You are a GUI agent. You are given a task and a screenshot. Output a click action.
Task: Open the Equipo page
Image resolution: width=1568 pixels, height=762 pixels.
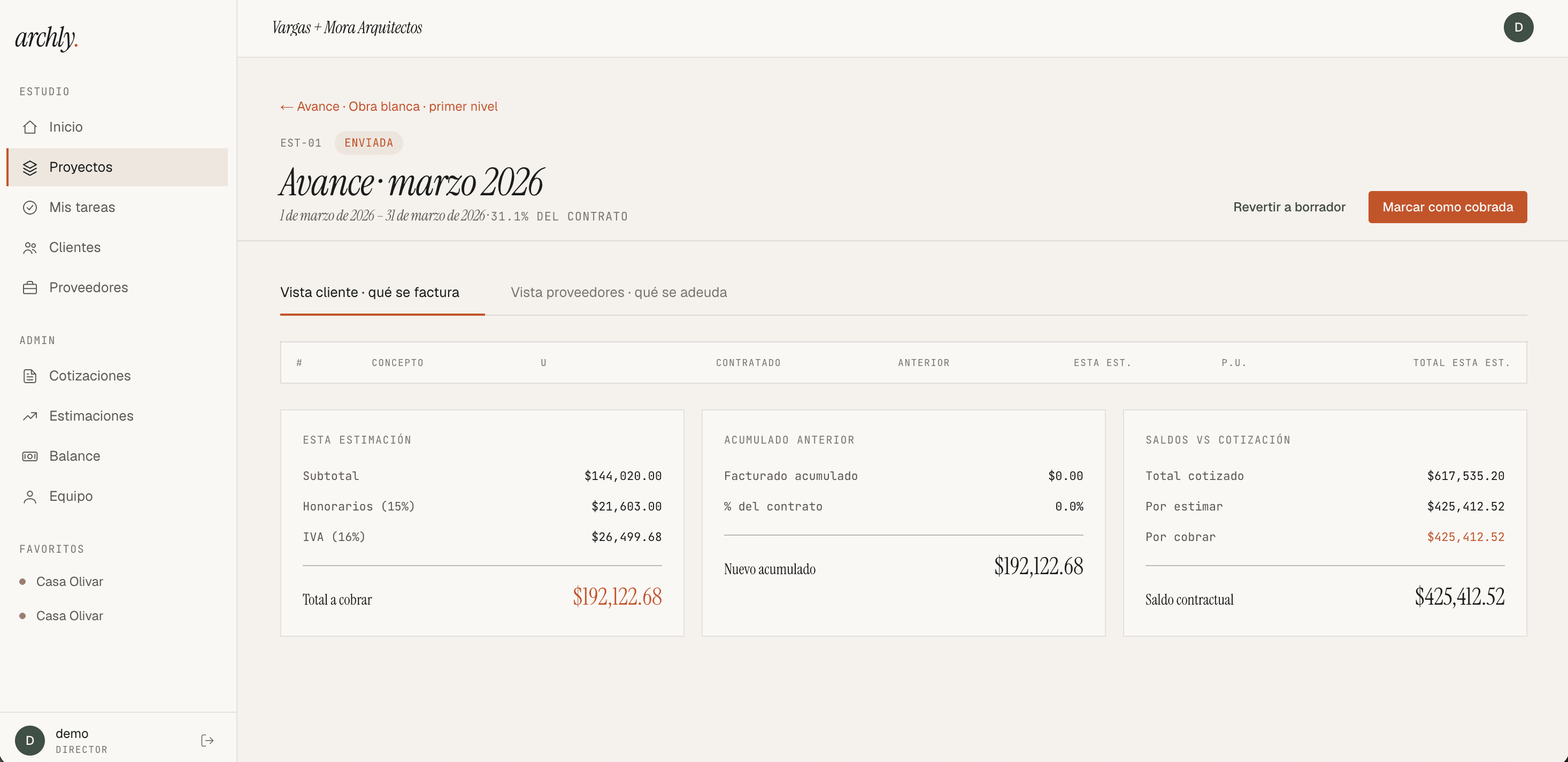tap(117, 497)
